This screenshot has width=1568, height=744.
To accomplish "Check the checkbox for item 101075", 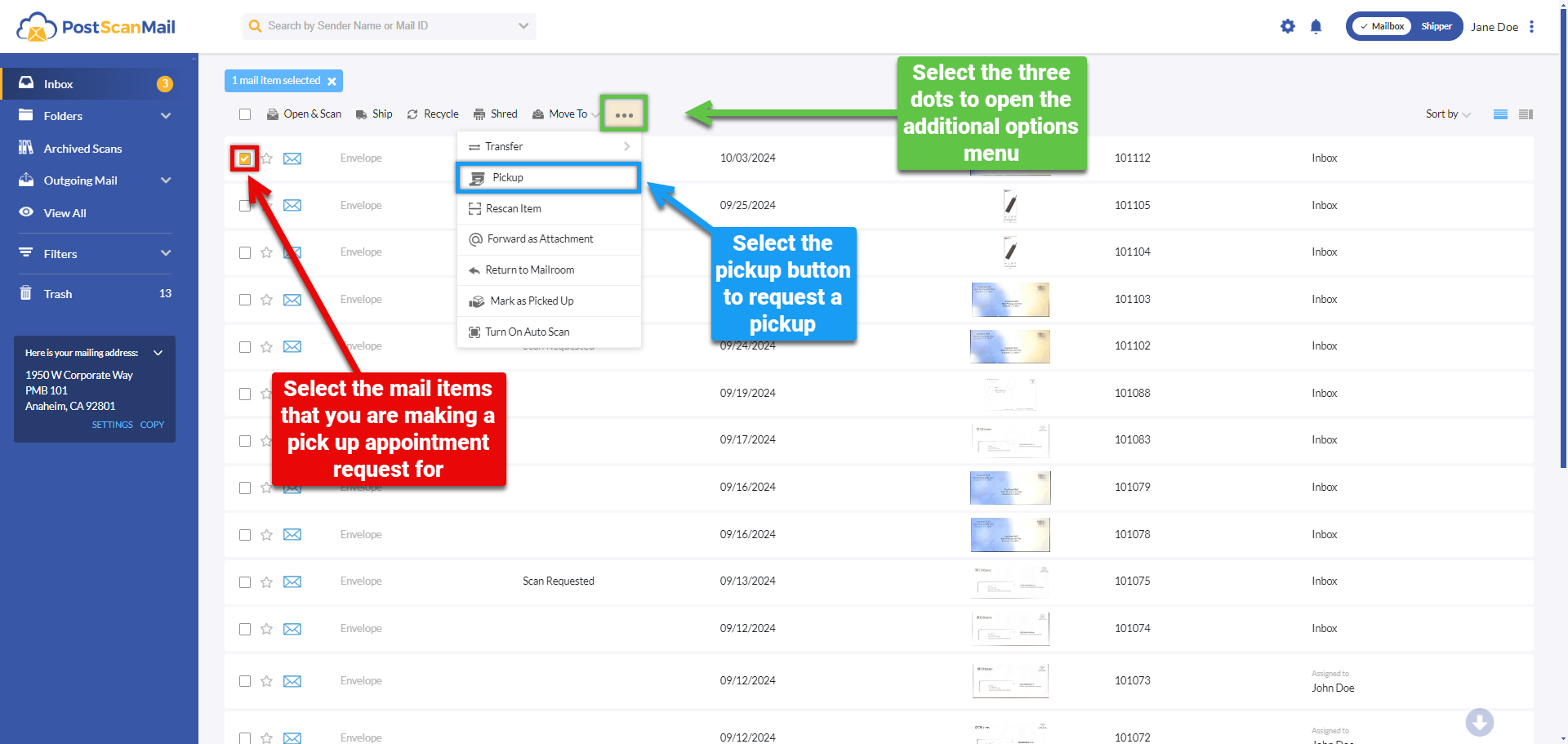I will tap(245, 582).
